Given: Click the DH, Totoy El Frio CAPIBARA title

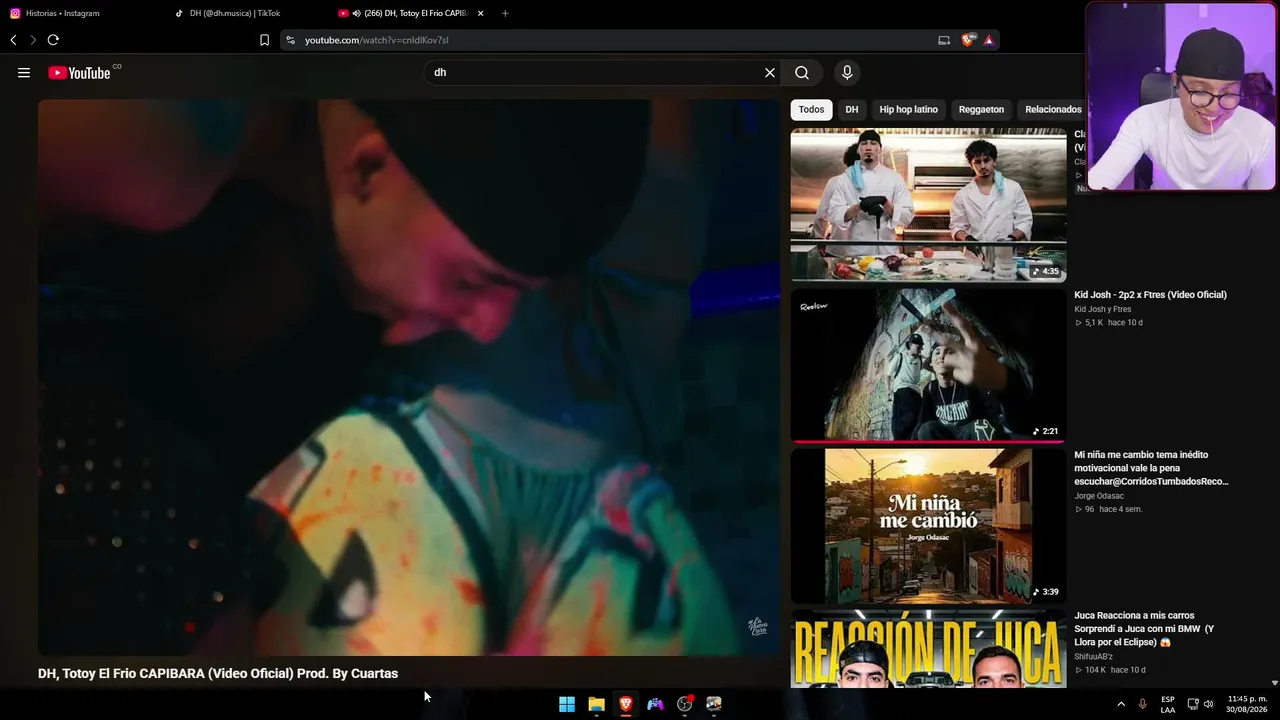Looking at the screenshot, I should tap(218, 674).
